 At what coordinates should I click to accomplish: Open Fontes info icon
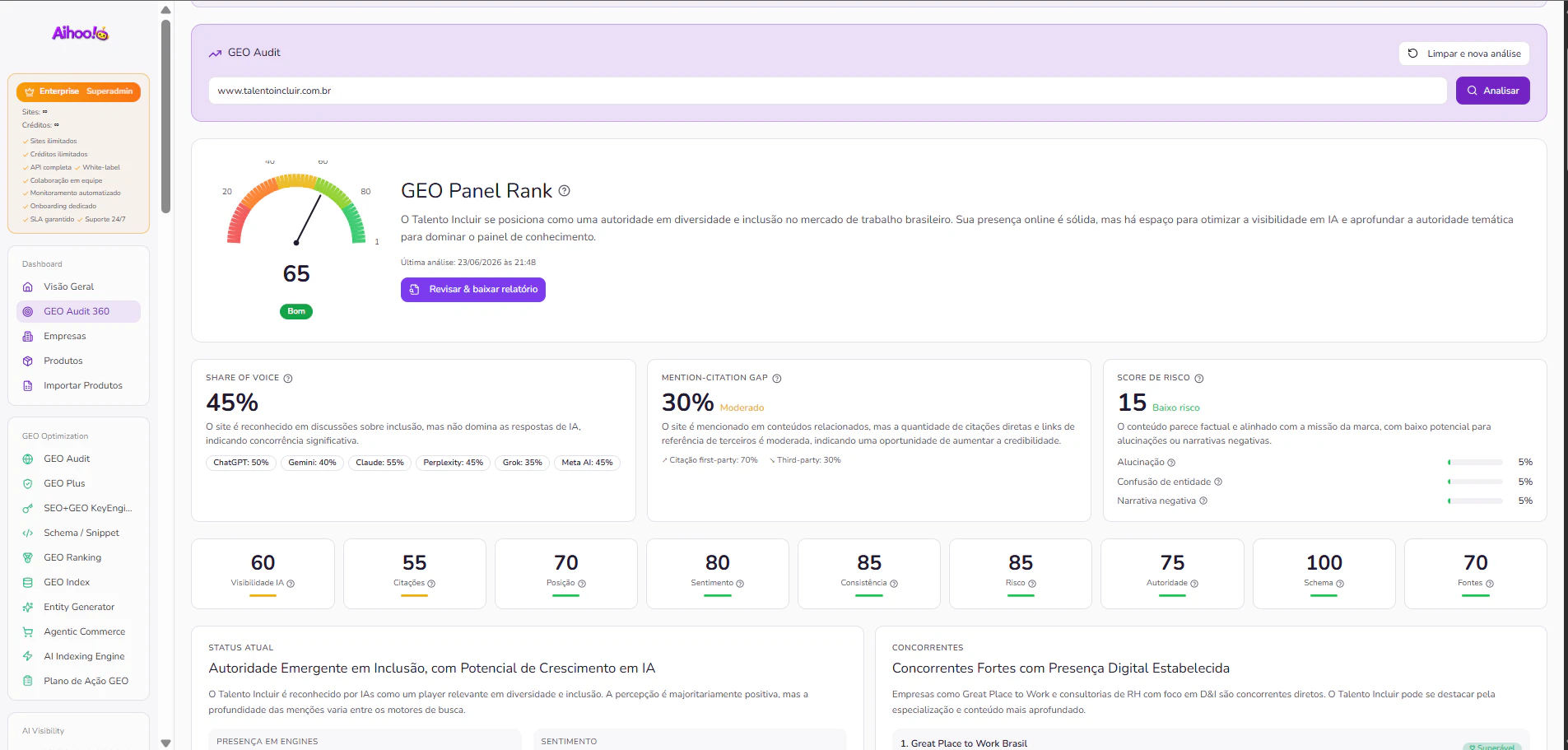tap(1490, 584)
